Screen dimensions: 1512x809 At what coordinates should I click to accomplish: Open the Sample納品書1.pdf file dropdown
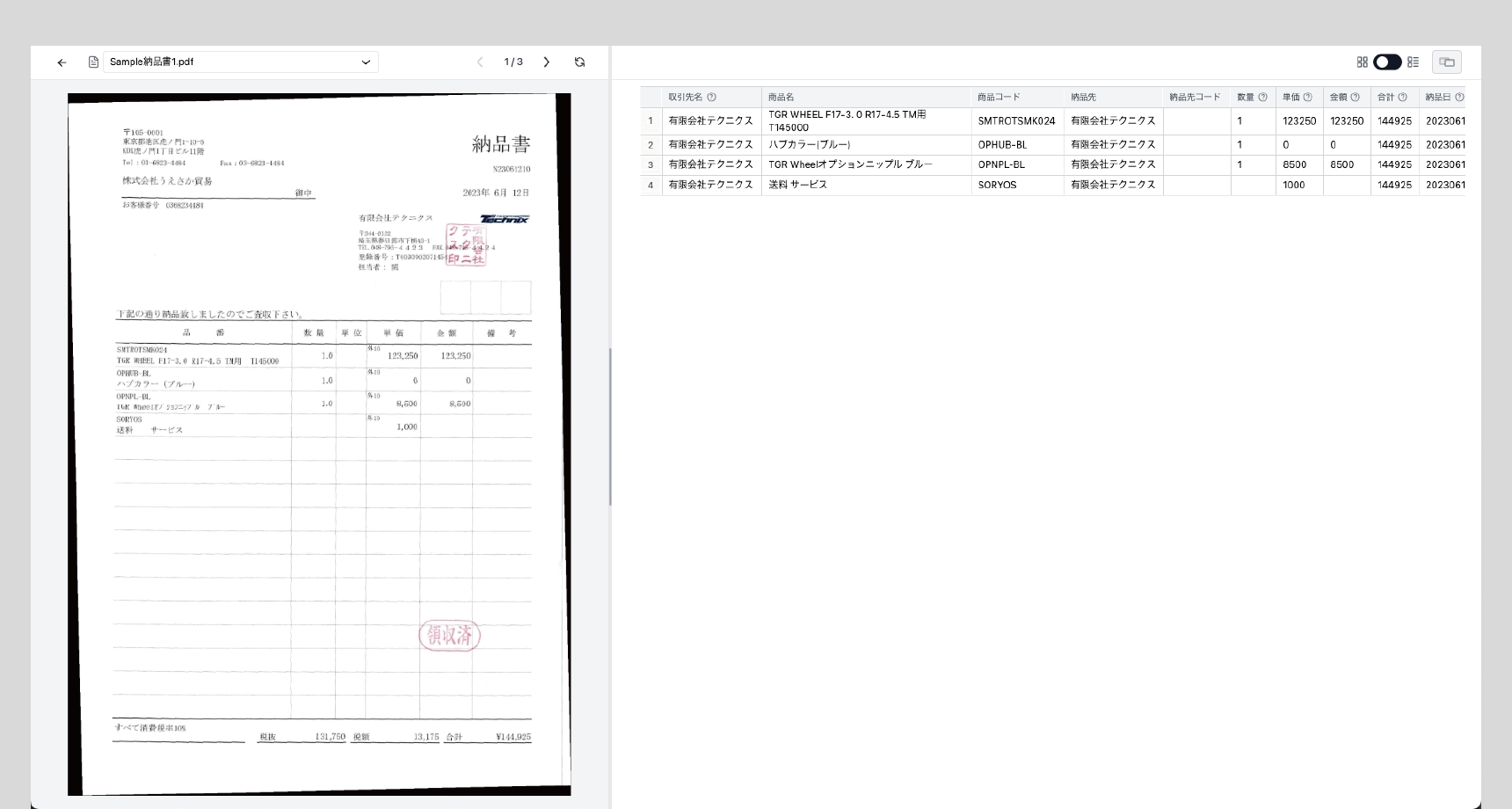240,62
